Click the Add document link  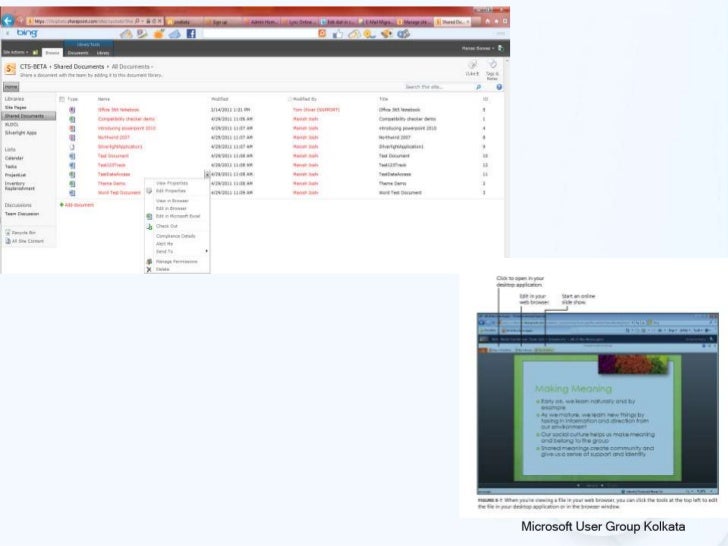coord(79,205)
